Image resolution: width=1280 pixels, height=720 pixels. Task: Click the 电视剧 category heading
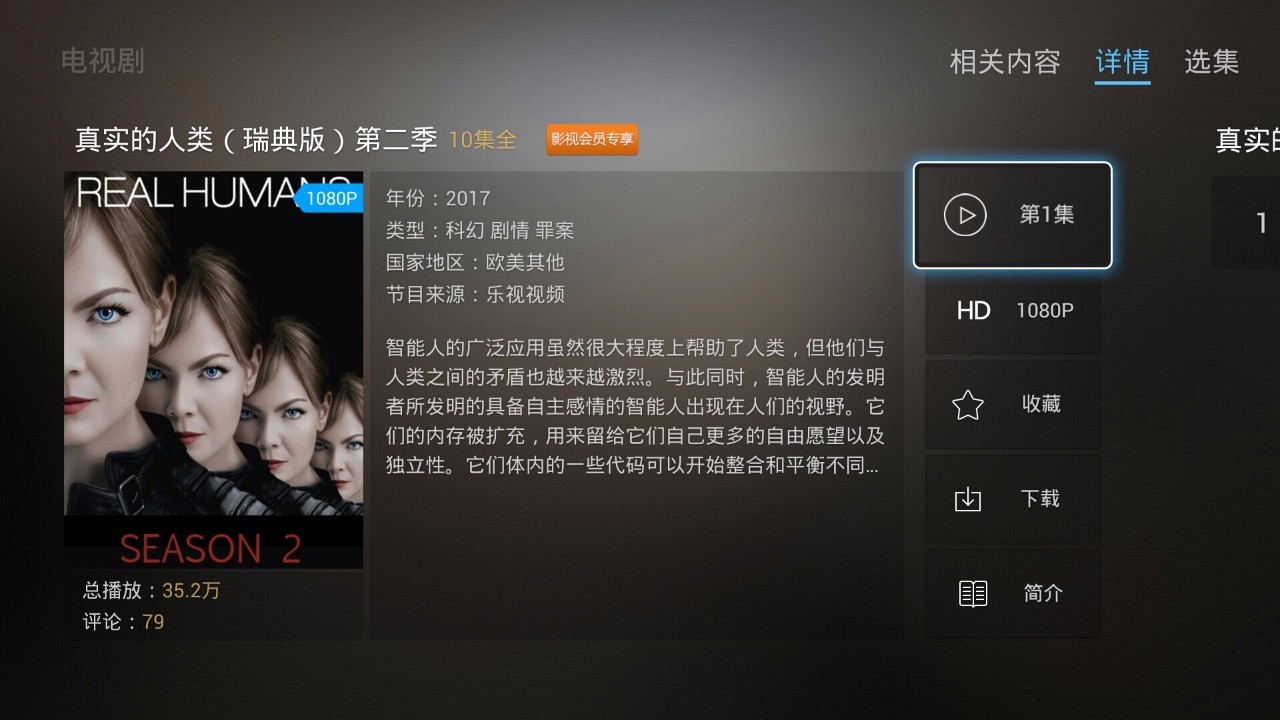(x=103, y=61)
